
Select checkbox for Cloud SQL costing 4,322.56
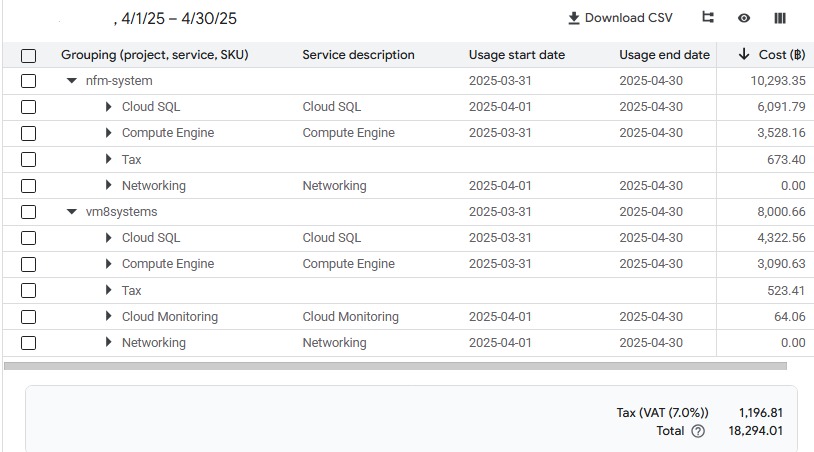29,238
